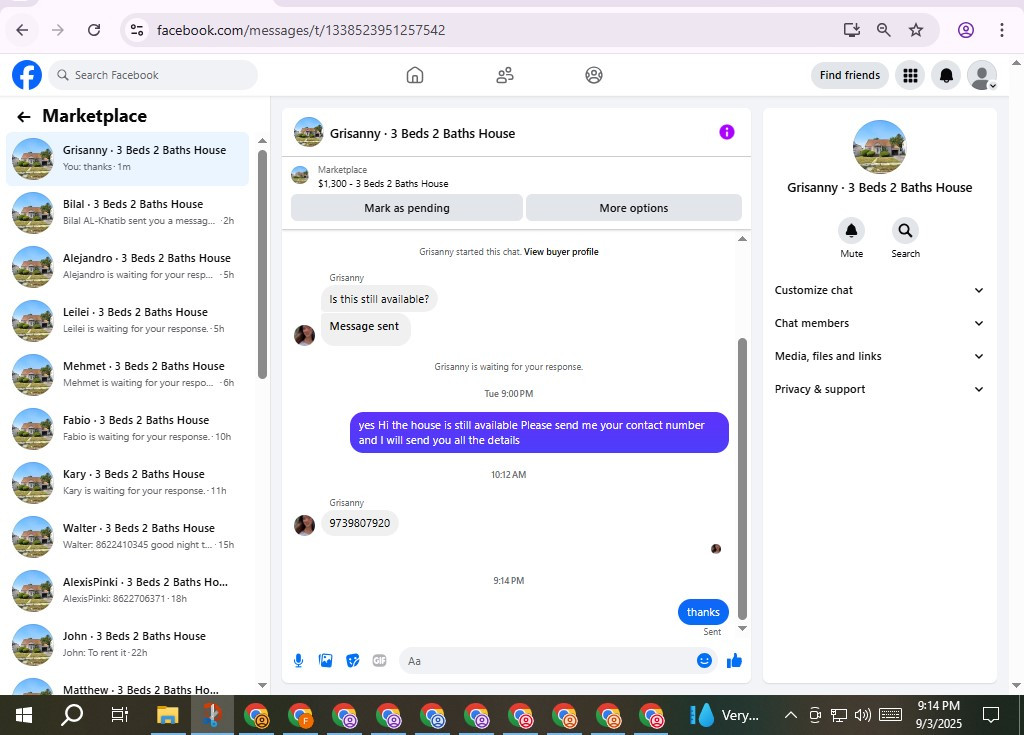Open File Explorer from taskbar
1024x735 pixels.
click(168, 715)
